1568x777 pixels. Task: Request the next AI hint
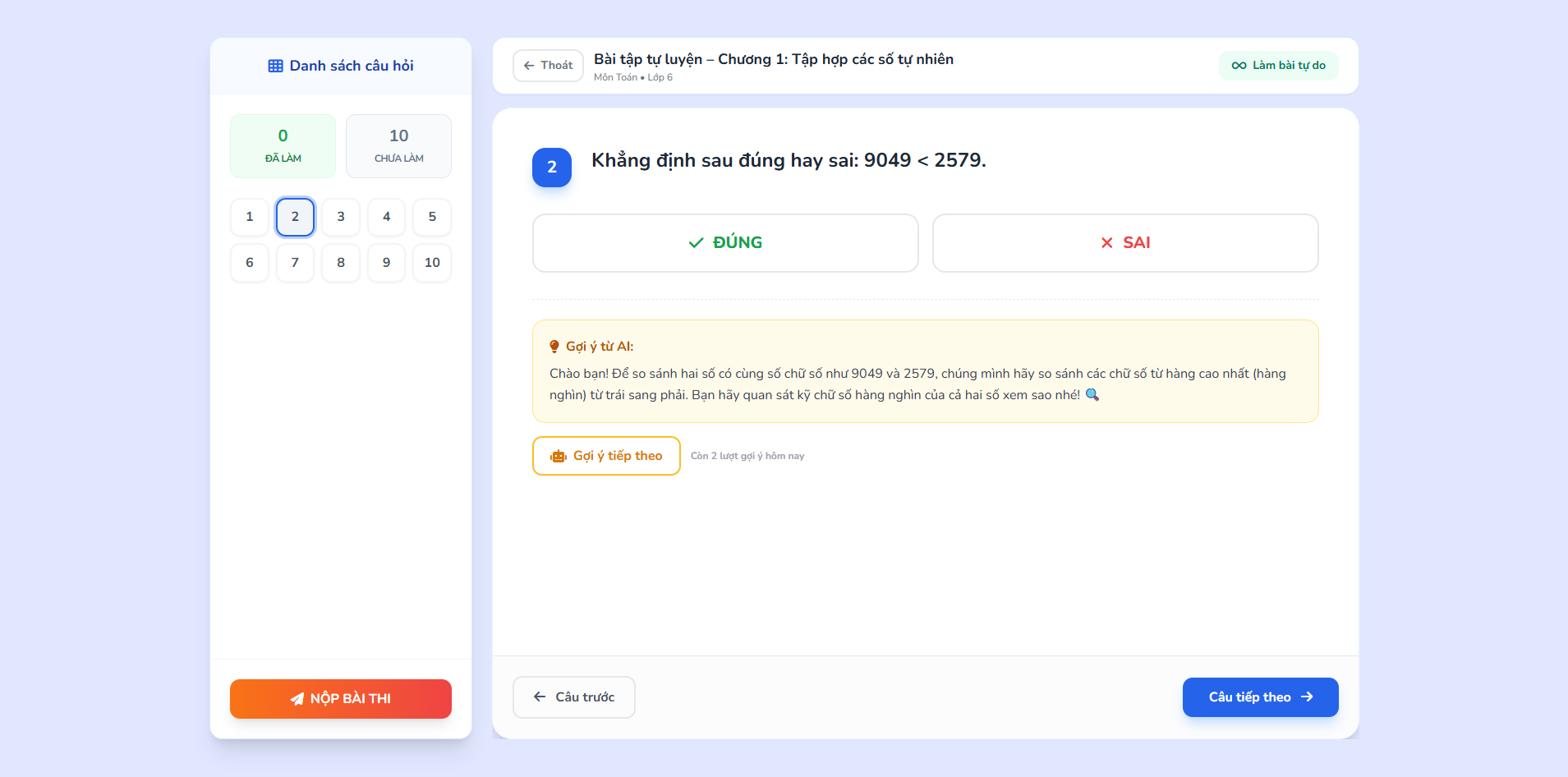click(606, 456)
